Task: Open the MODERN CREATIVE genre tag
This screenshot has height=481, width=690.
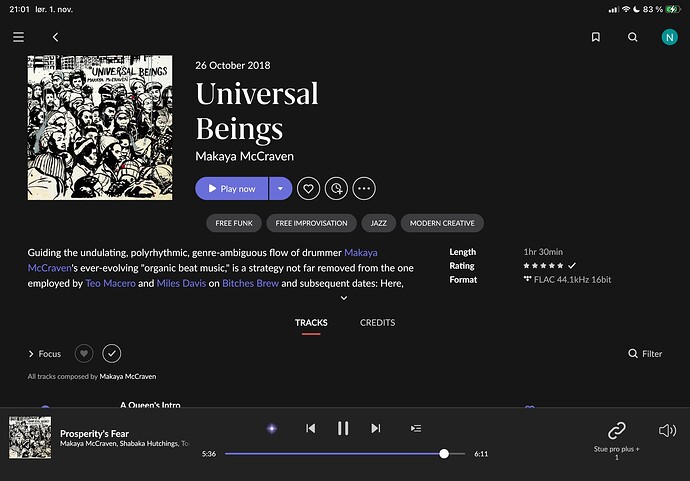Action: click(442, 223)
